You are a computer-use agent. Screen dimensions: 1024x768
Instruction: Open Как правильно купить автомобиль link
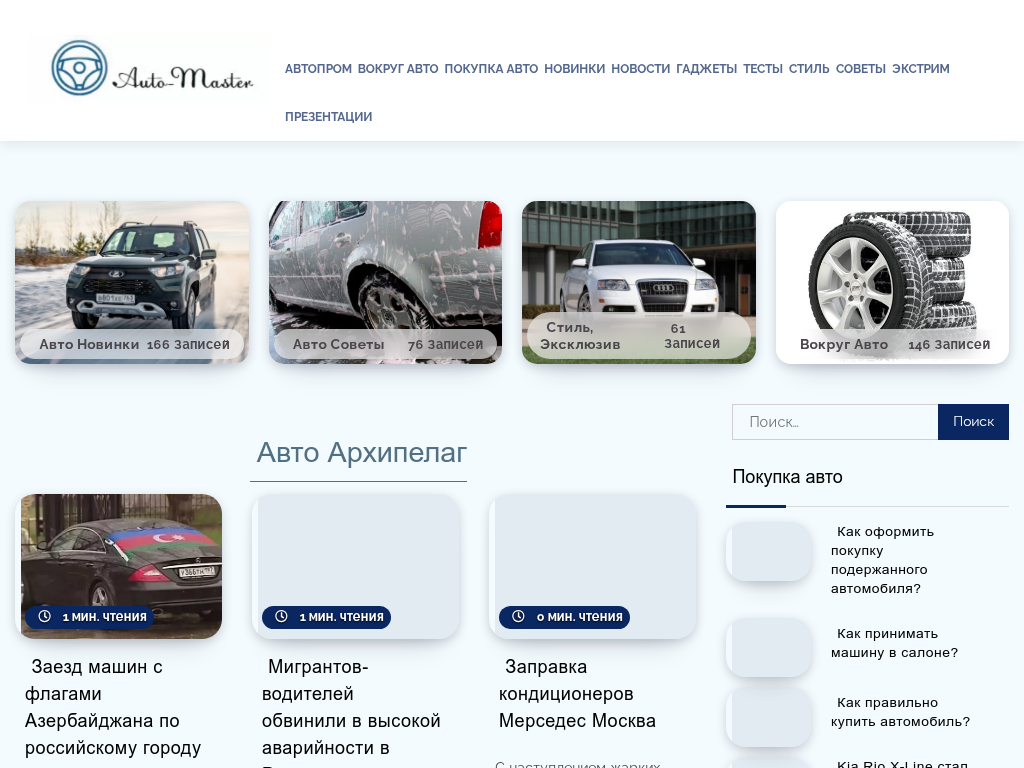(901, 712)
